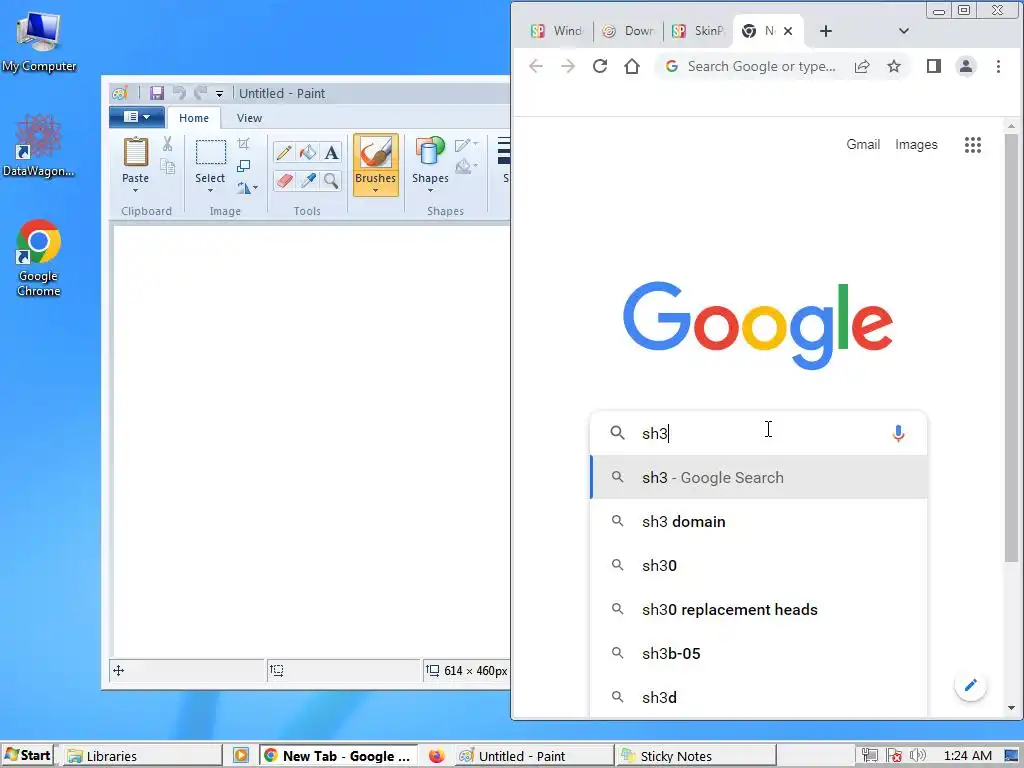Select the Fill with color bucket tool
Screen dimensions: 1024x768
click(308, 152)
